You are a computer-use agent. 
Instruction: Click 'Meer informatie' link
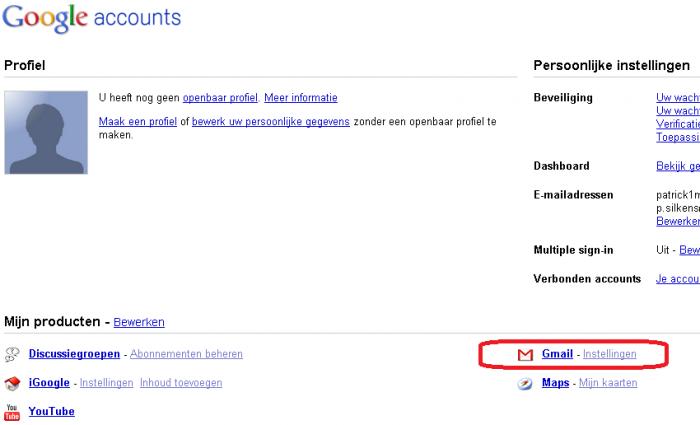coord(300,98)
